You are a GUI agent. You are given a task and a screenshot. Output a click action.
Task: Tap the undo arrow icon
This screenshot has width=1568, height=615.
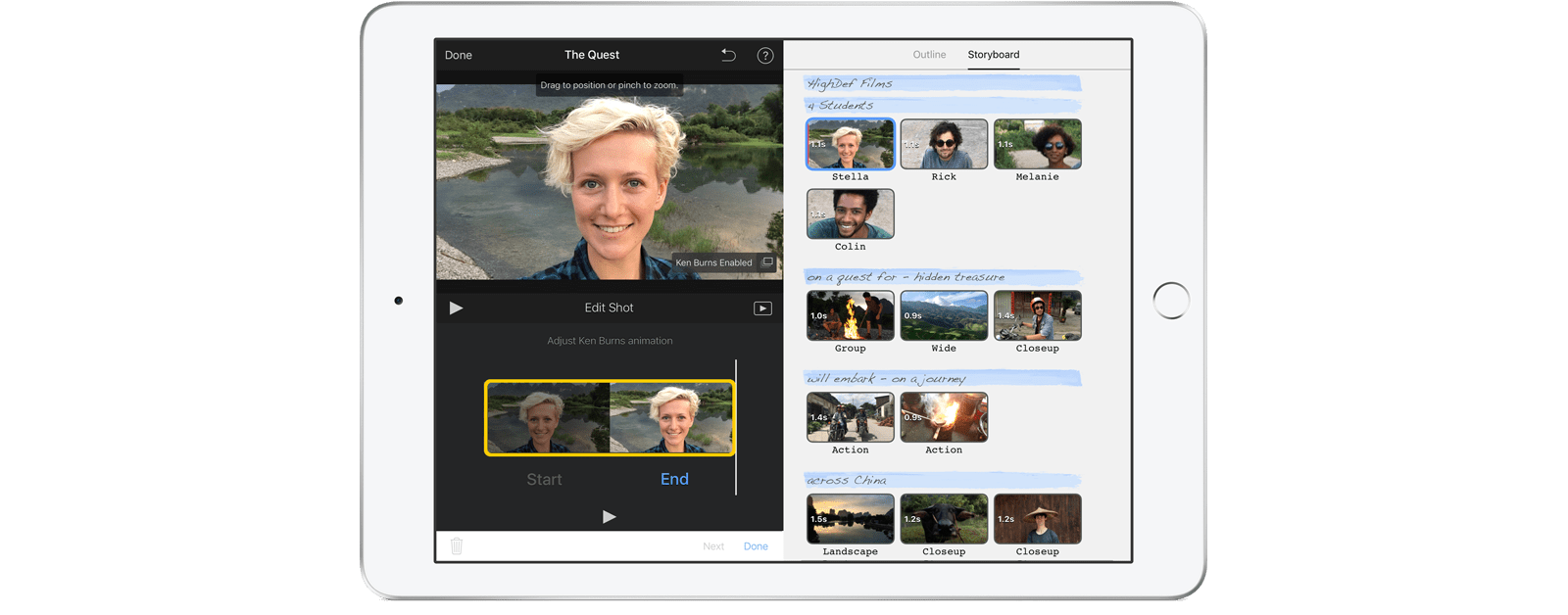tap(728, 55)
